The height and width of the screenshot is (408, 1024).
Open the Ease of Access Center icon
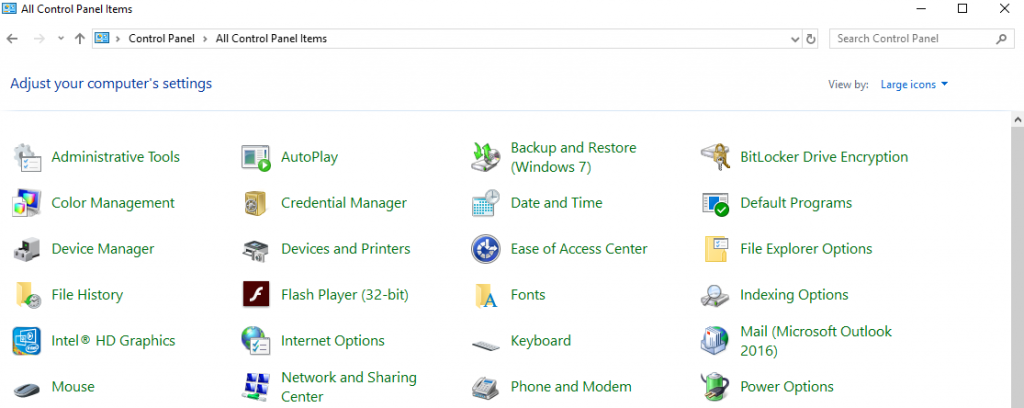point(485,249)
